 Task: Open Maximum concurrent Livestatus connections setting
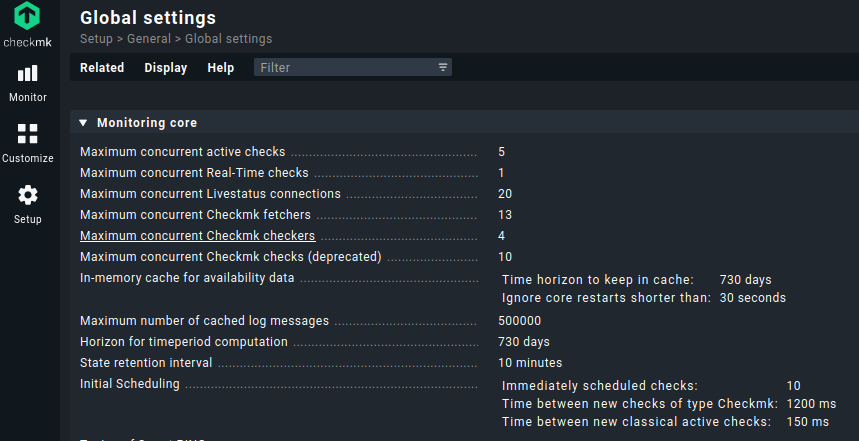click(x=210, y=194)
